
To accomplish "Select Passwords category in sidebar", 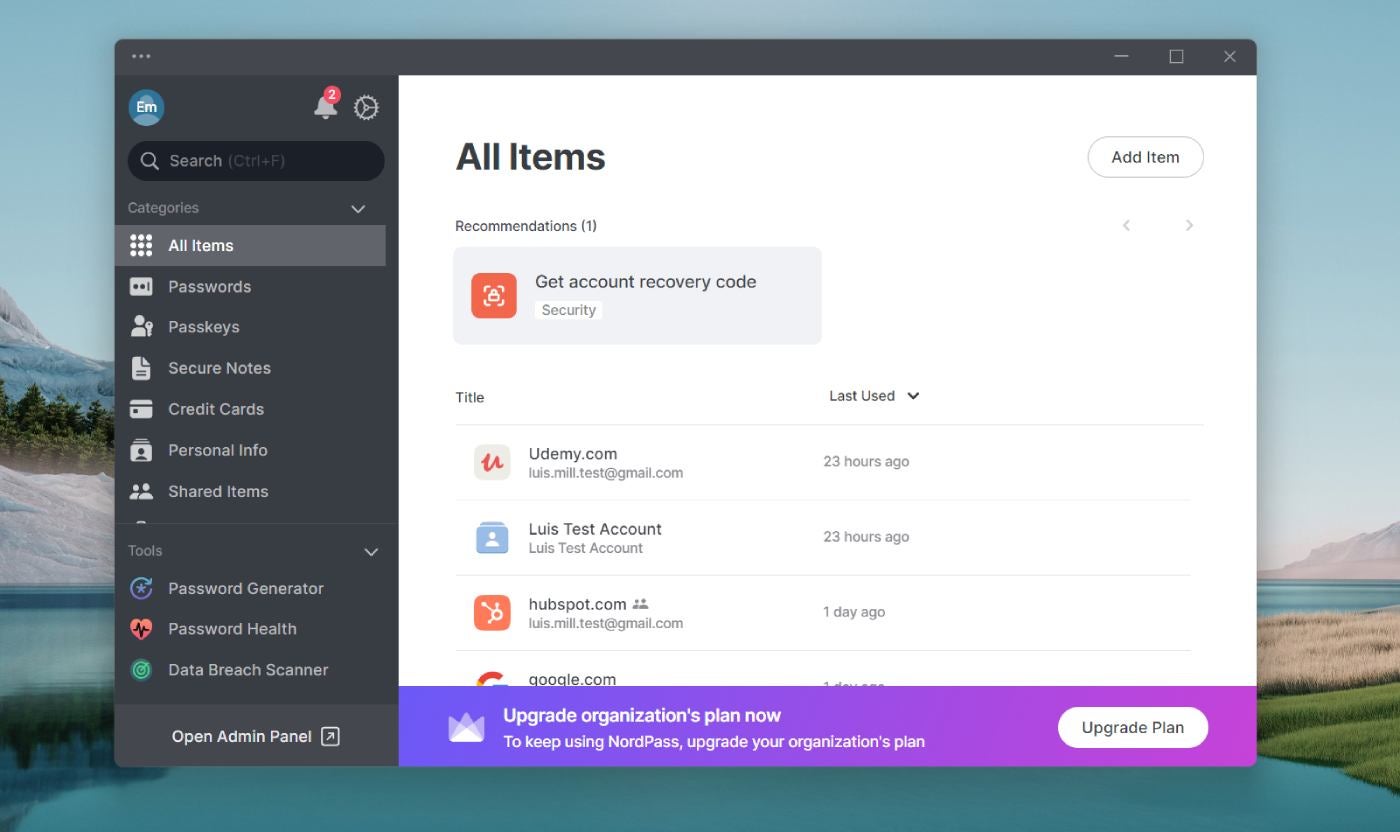I will 209,286.
